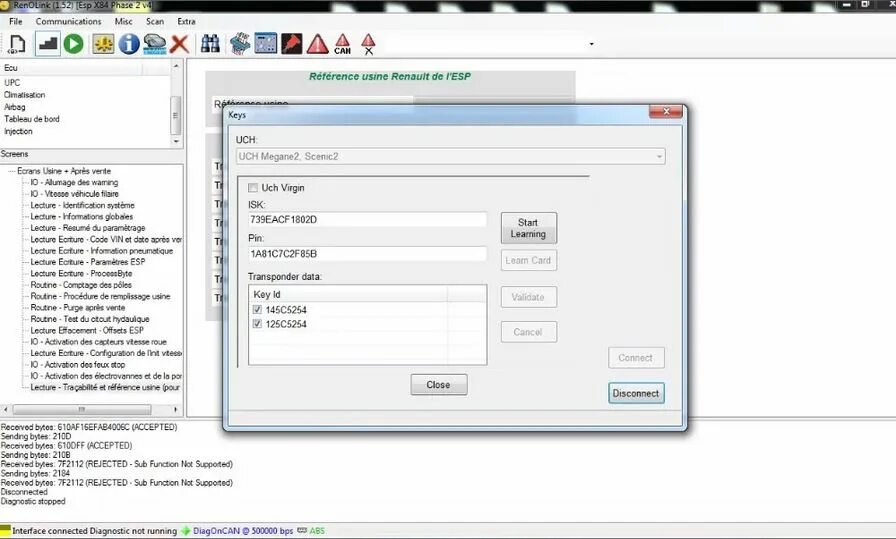Select Injection in the Ecu list
896x539 pixels.
click(18, 131)
